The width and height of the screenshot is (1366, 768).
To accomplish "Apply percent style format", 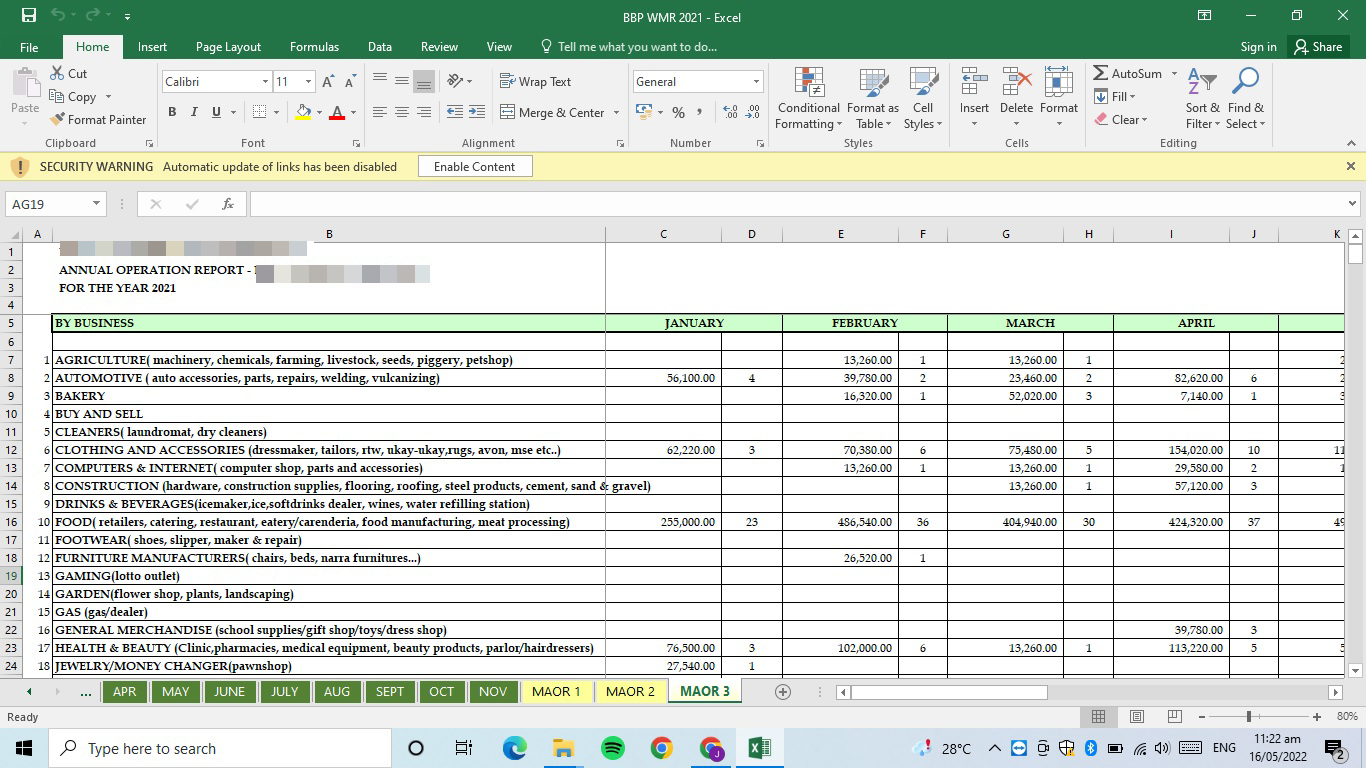I will [678, 112].
